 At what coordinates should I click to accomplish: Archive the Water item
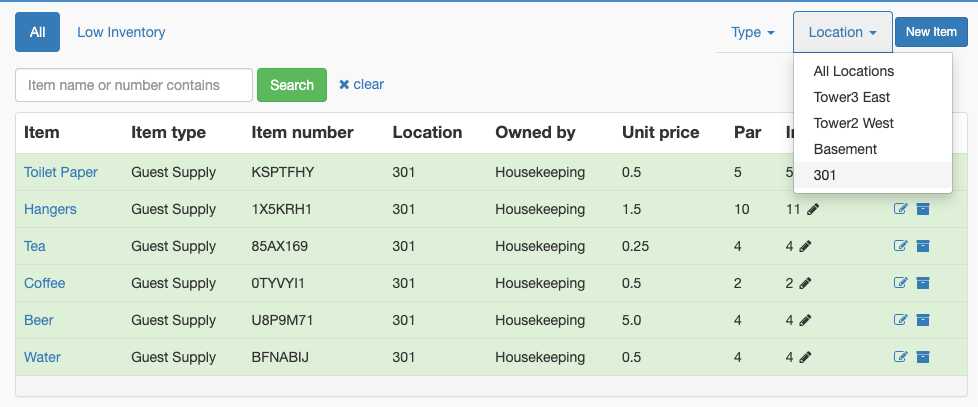click(923, 357)
